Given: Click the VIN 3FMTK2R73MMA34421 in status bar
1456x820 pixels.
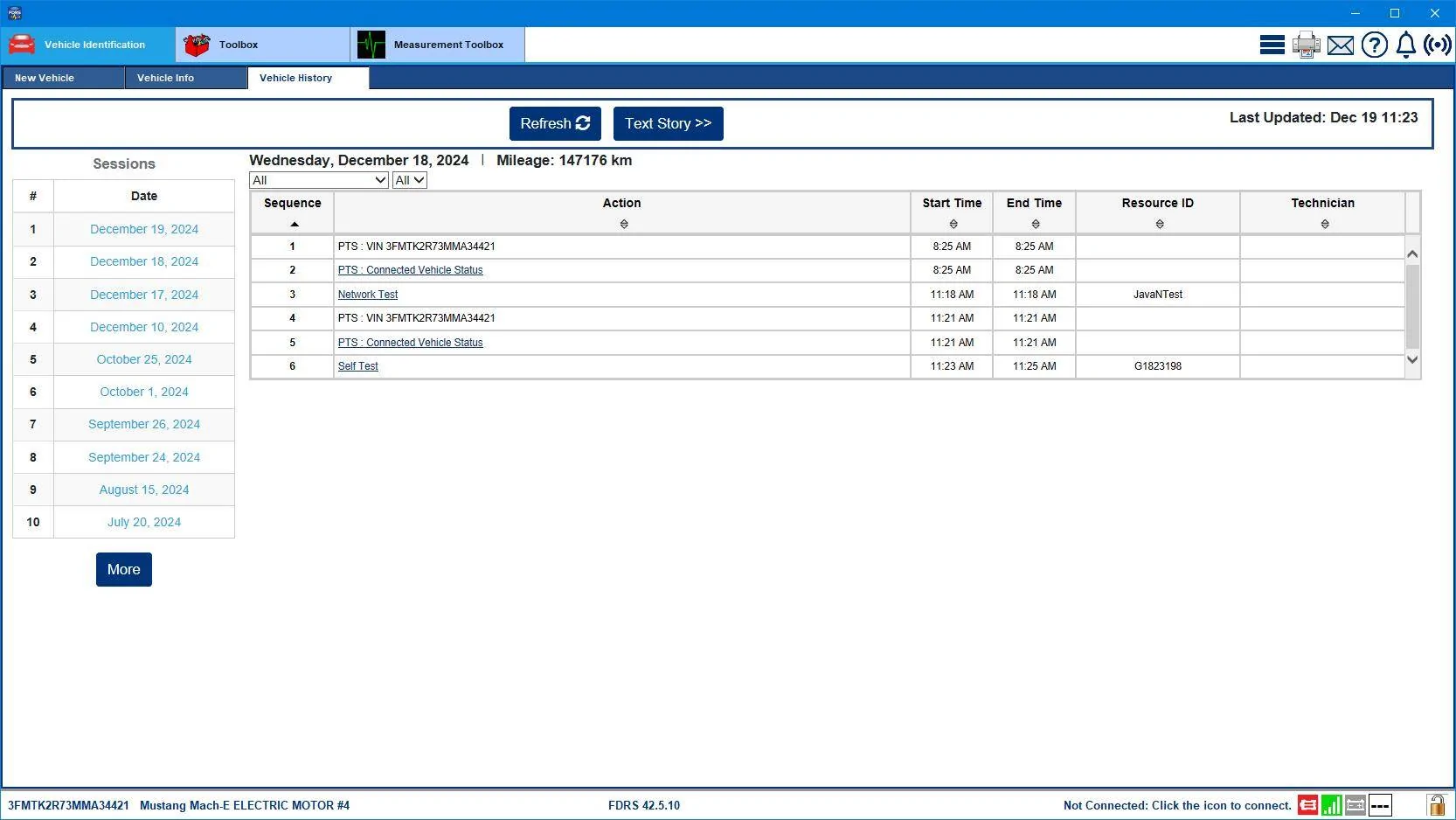Looking at the screenshot, I should click(x=69, y=805).
